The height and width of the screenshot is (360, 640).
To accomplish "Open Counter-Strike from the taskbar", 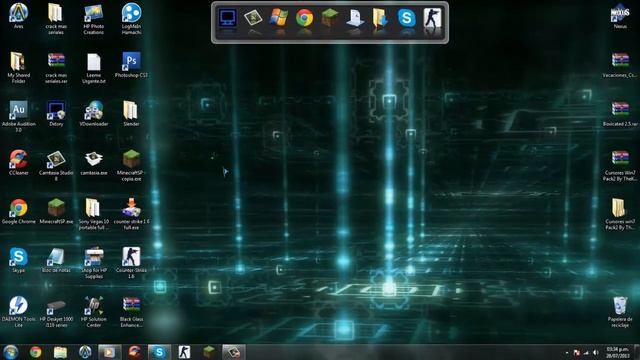I will coord(184,352).
